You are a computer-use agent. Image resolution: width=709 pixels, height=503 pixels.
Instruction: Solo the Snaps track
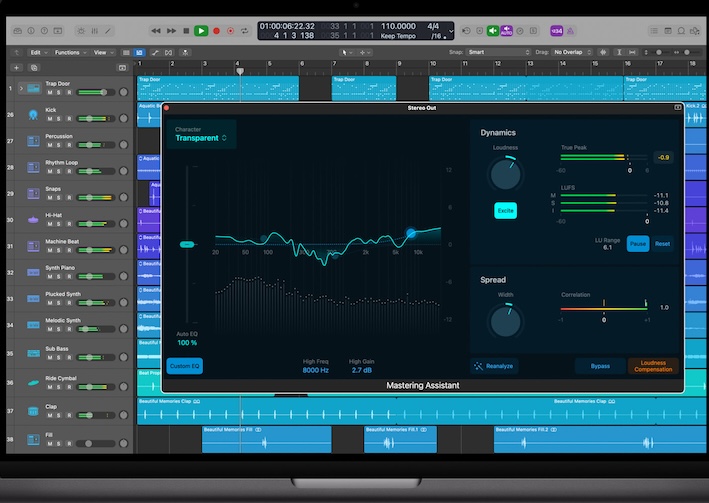click(58, 198)
